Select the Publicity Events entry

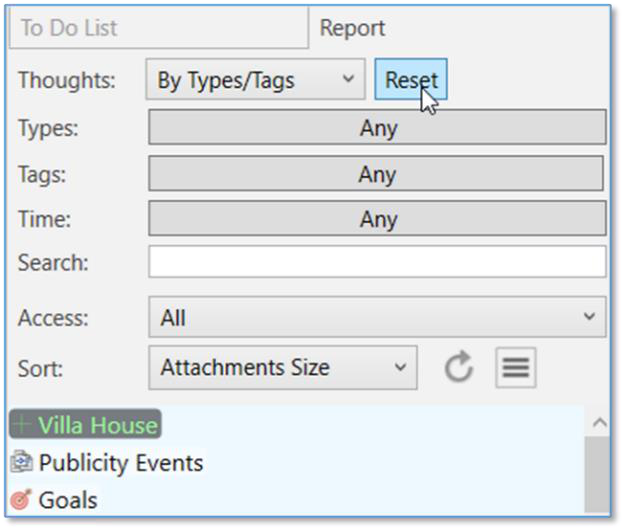coord(120,463)
